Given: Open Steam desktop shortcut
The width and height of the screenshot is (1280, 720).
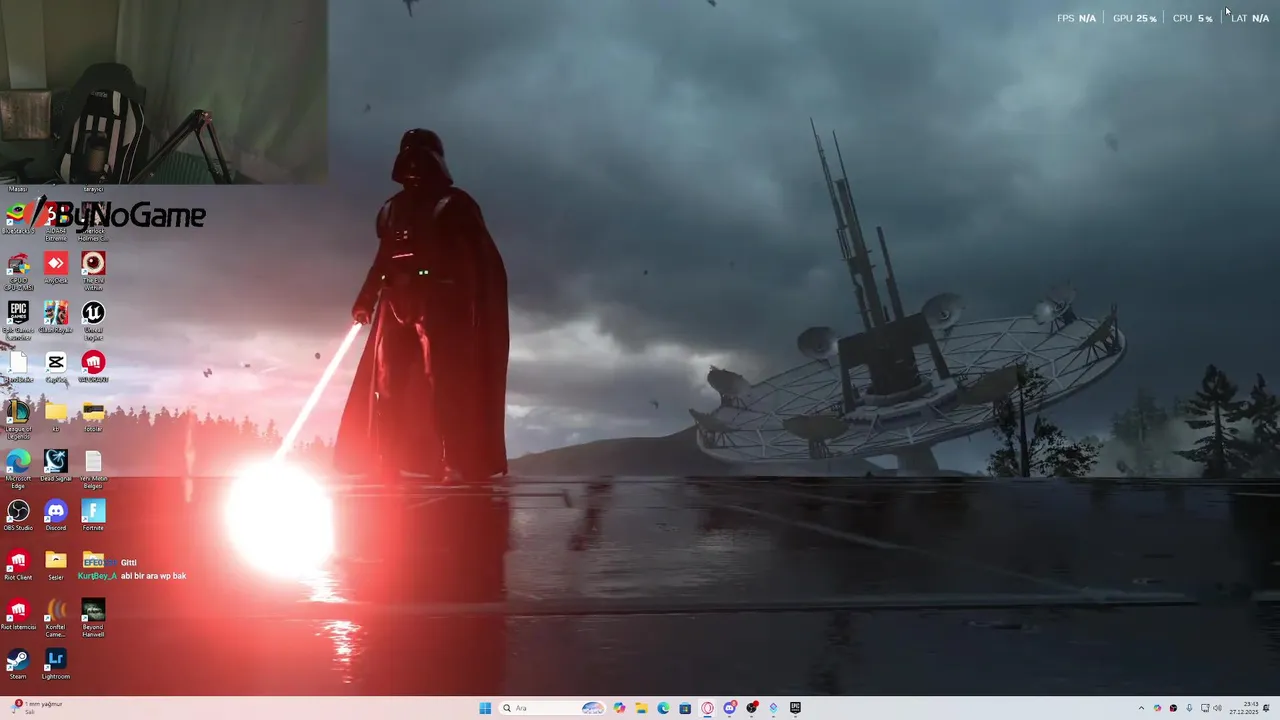Looking at the screenshot, I should point(18,663).
